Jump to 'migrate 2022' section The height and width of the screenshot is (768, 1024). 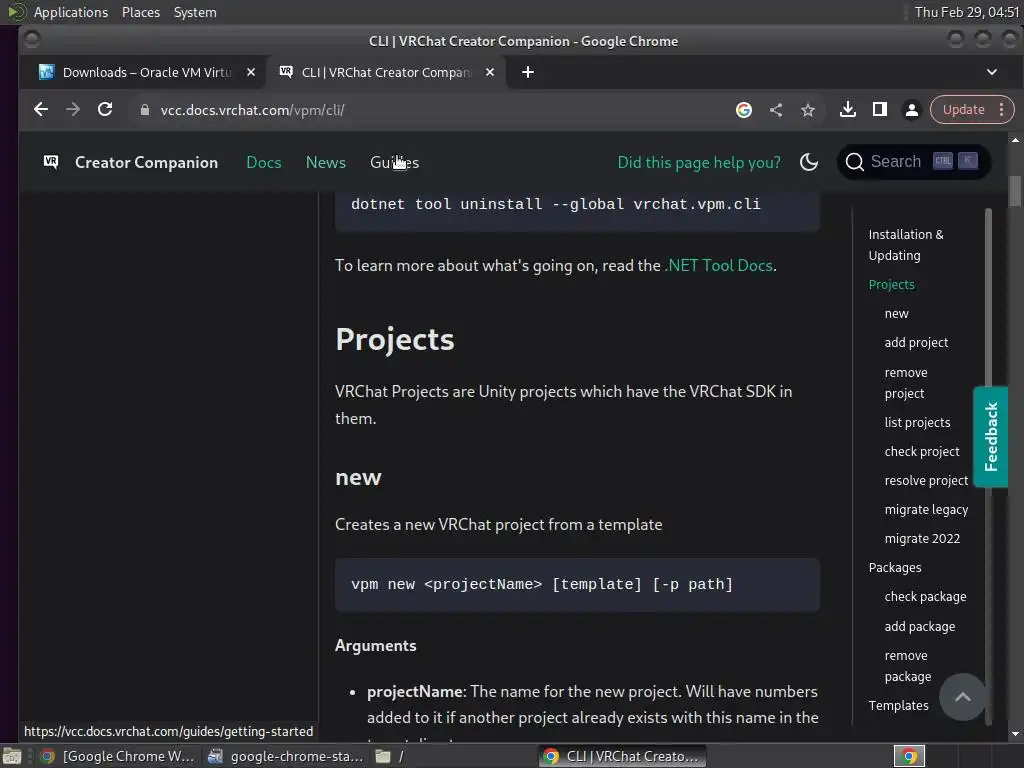(x=922, y=539)
